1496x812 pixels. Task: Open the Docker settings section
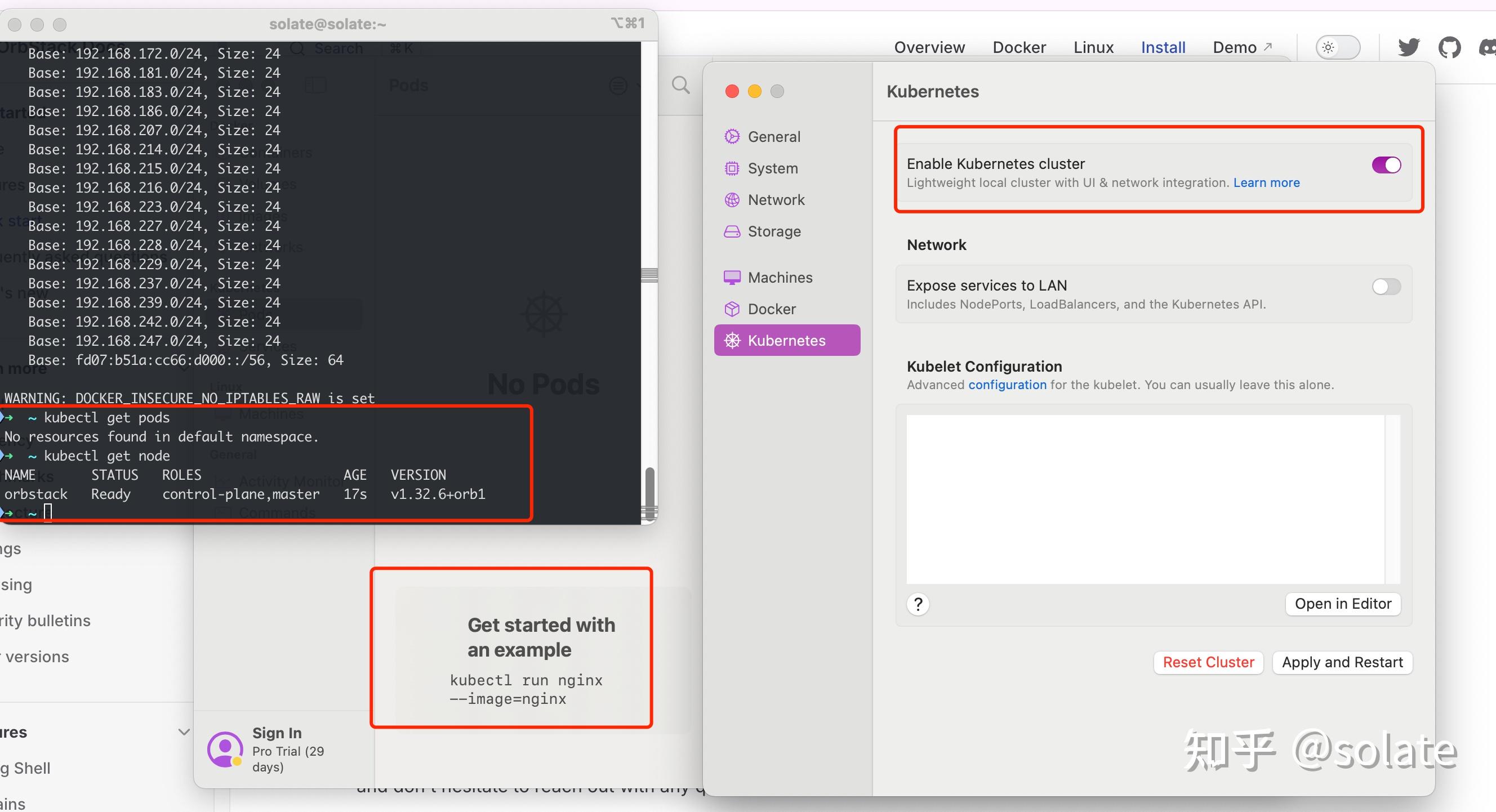click(x=771, y=309)
